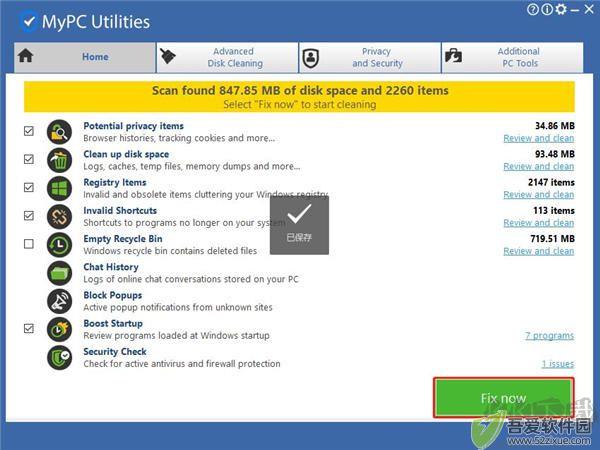Click the Chat History green bubble icon

59,273
